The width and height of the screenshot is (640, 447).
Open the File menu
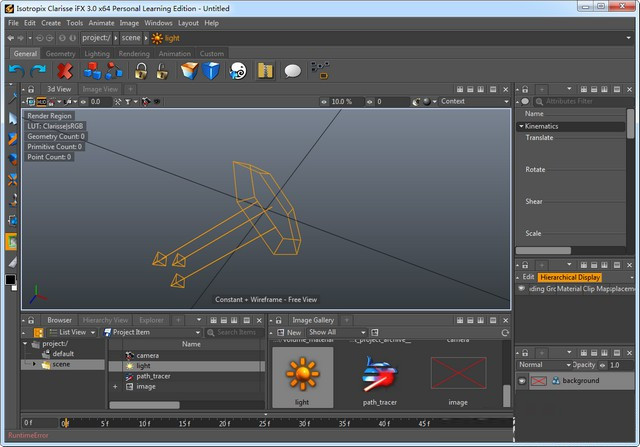(13, 23)
